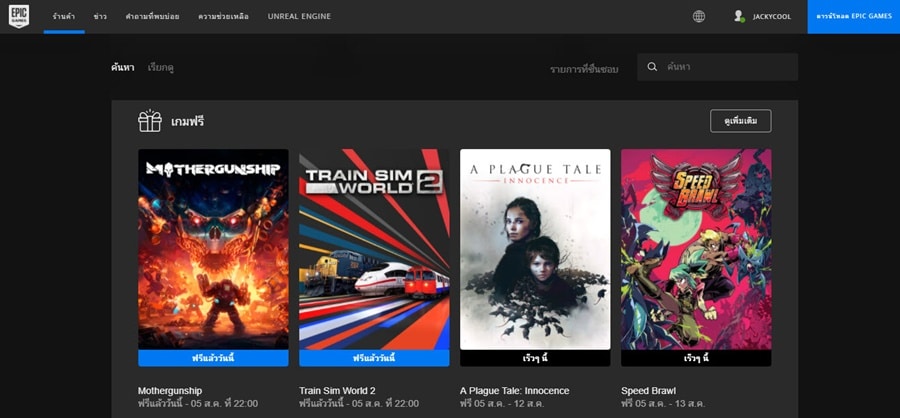Open คำถามที่พบบ่อย FAQ menu item

(x=152, y=17)
